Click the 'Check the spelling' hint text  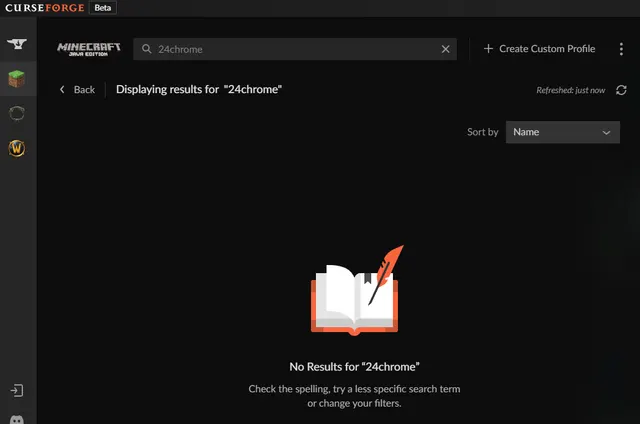[x=354, y=396]
